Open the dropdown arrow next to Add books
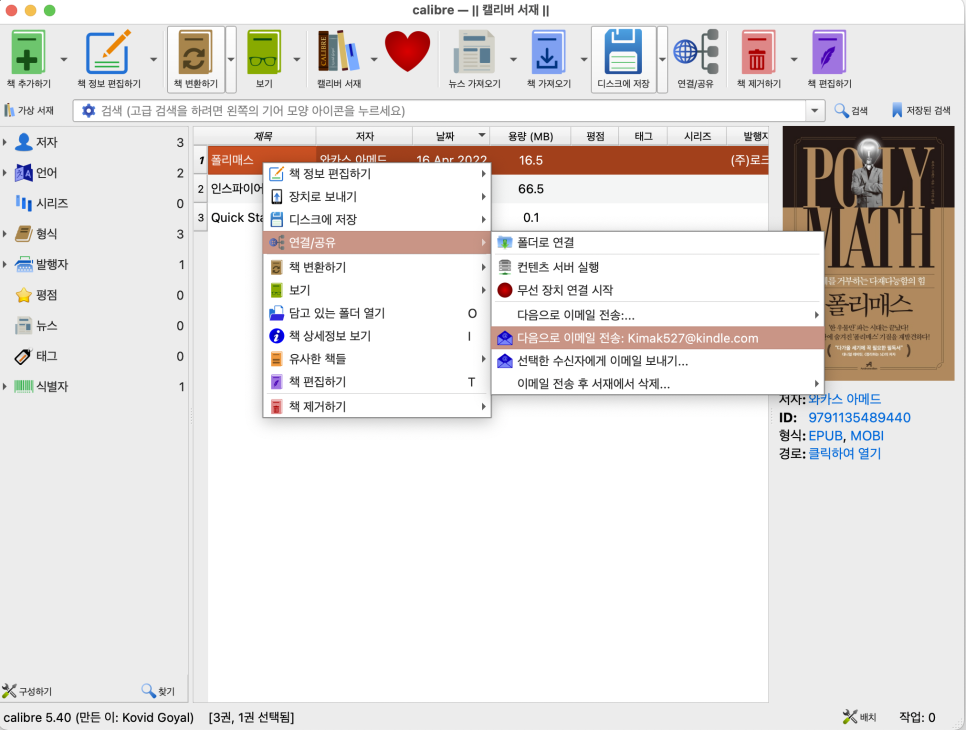The image size is (966, 730). (64, 60)
